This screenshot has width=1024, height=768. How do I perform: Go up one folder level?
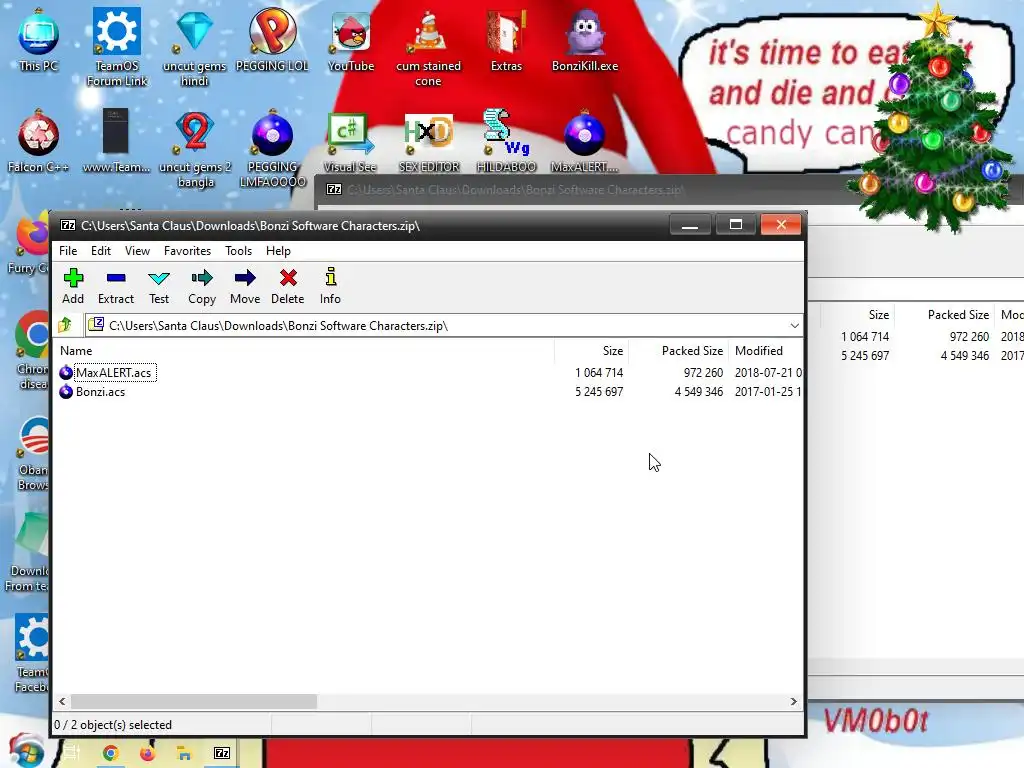pyautogui.click(x=65, y=325)
